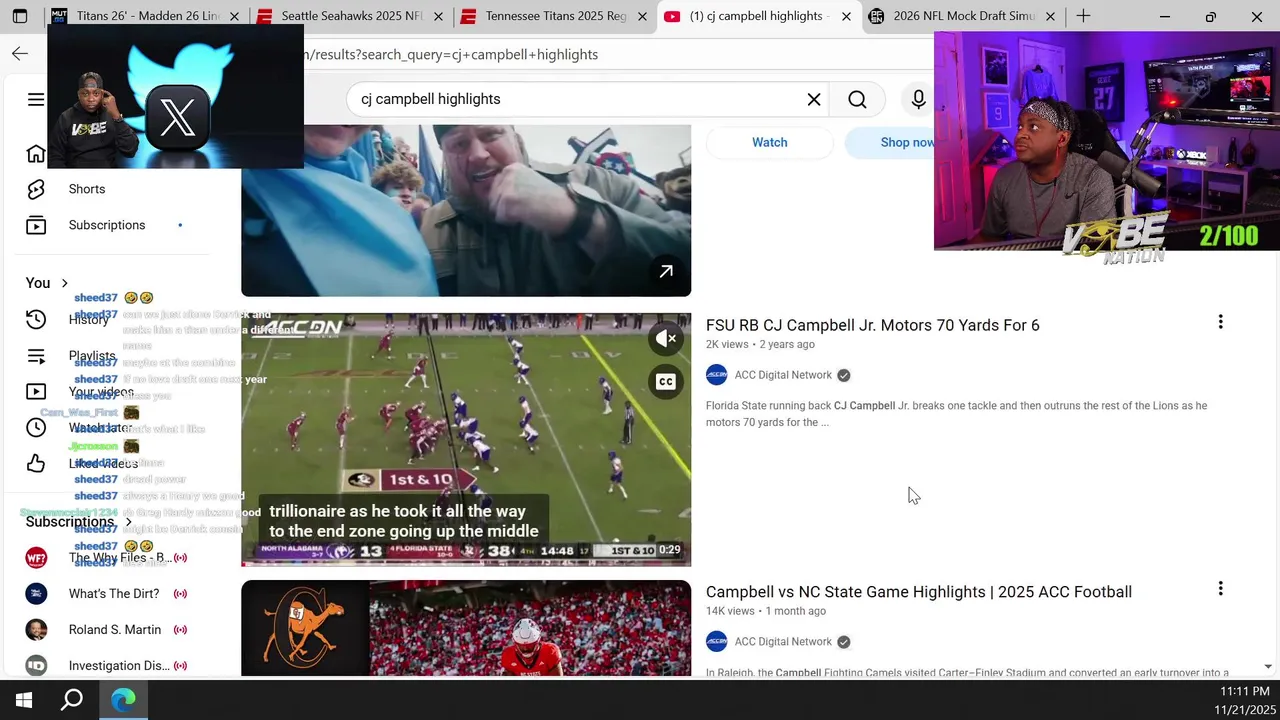Open the browser tab actions icon
This screenshot has height=720, width=1280.
[x=20, y=16]
